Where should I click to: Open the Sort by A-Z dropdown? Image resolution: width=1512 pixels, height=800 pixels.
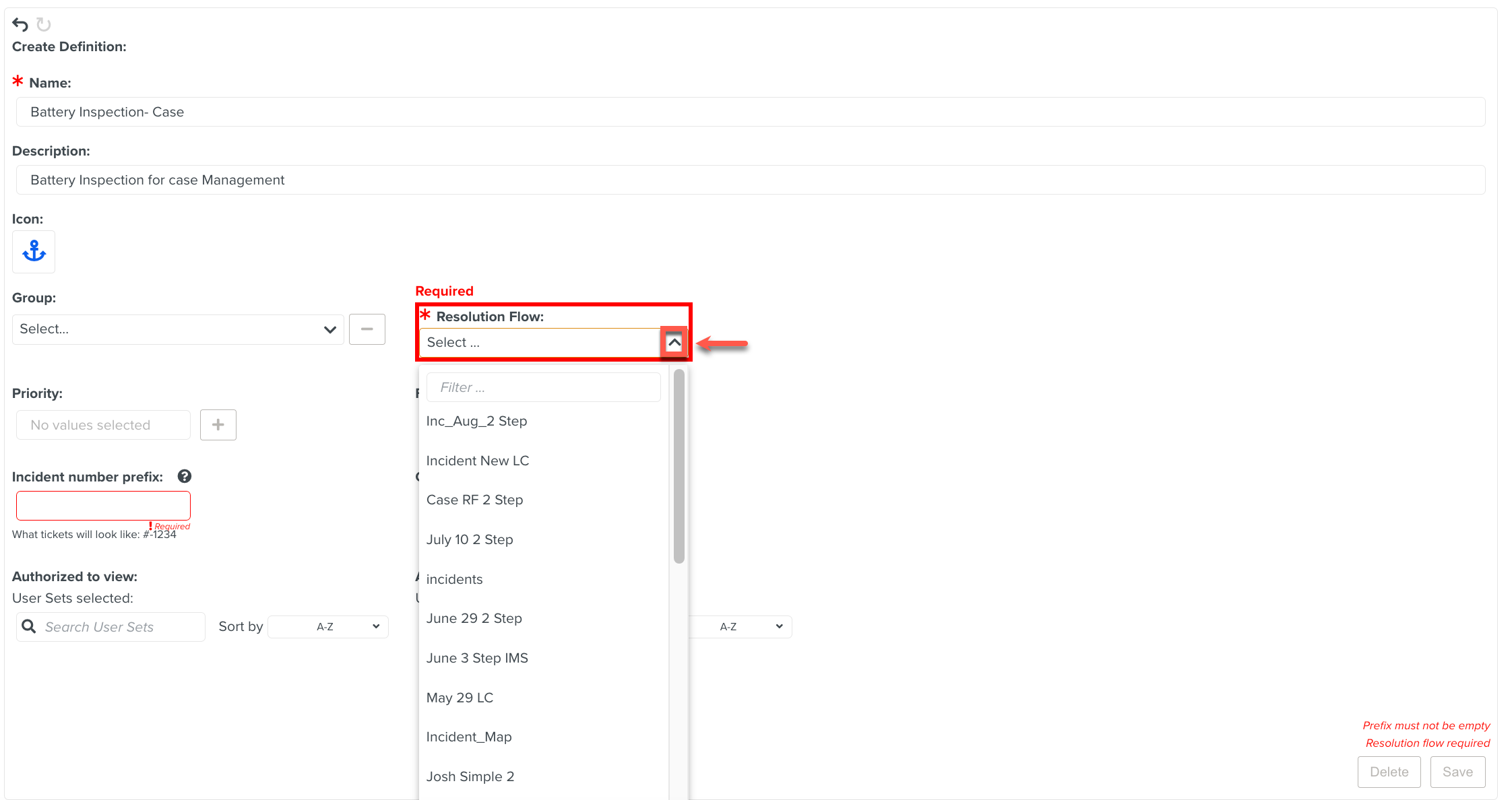(x=328, y=627)
